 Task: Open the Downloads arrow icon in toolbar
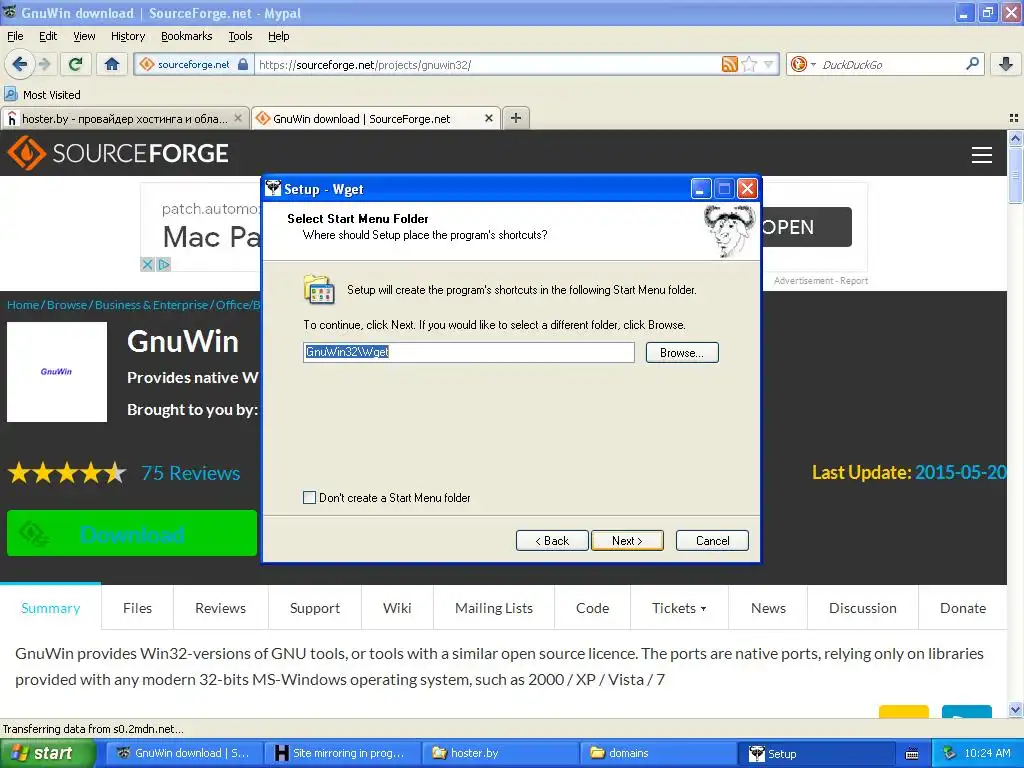pyautogui.click(x=1006, y=64)
